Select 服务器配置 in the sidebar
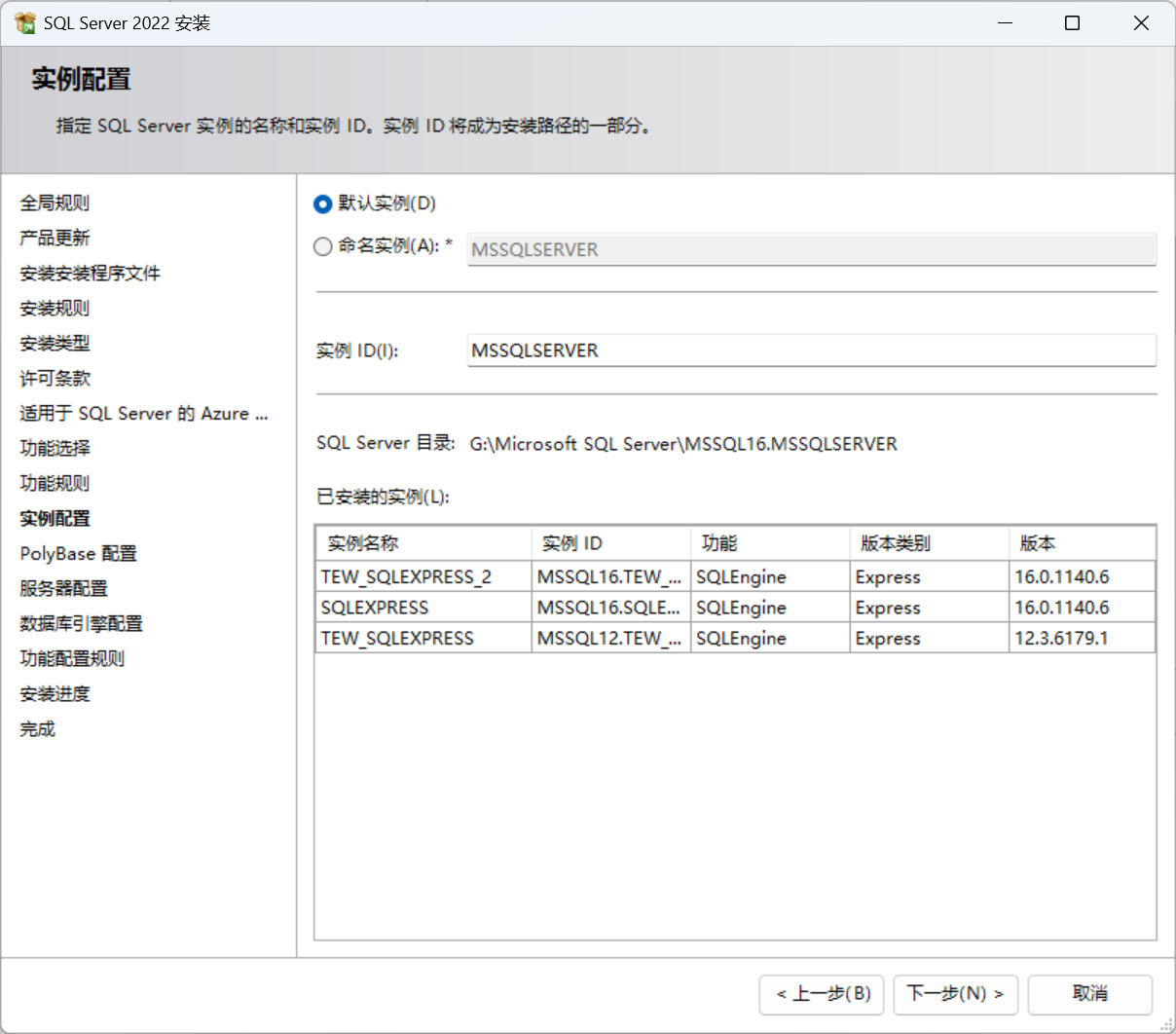The image size is (1176, 1034). point(63,588)
